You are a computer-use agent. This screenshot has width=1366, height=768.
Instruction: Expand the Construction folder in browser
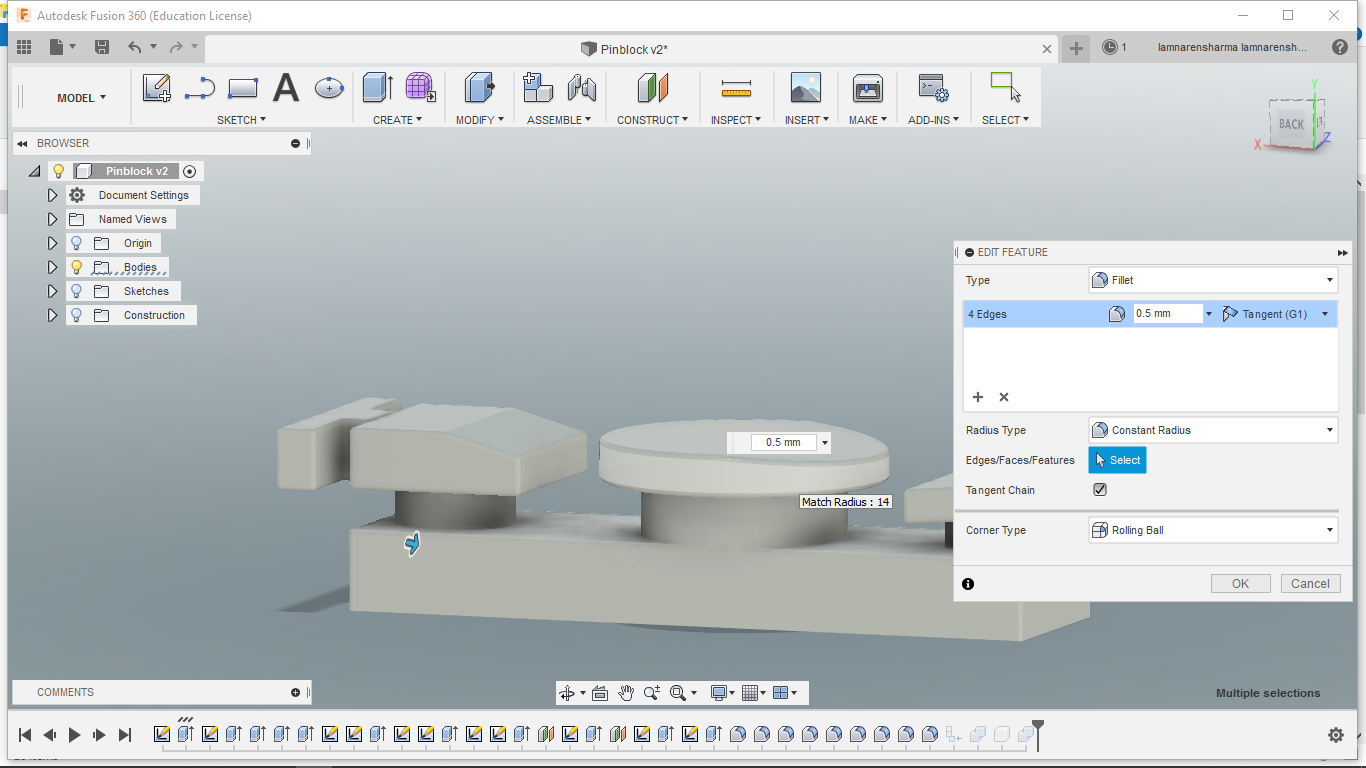[x=53, y=315]
